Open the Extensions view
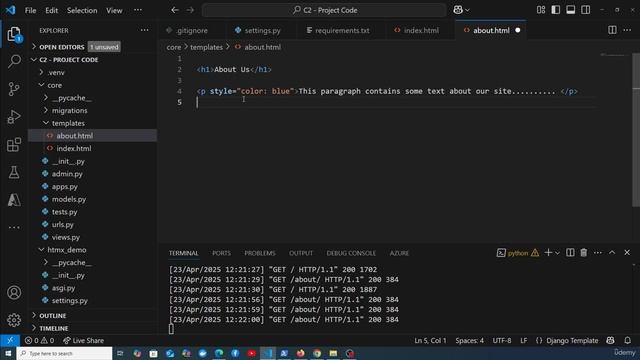 tap(14, 144)
